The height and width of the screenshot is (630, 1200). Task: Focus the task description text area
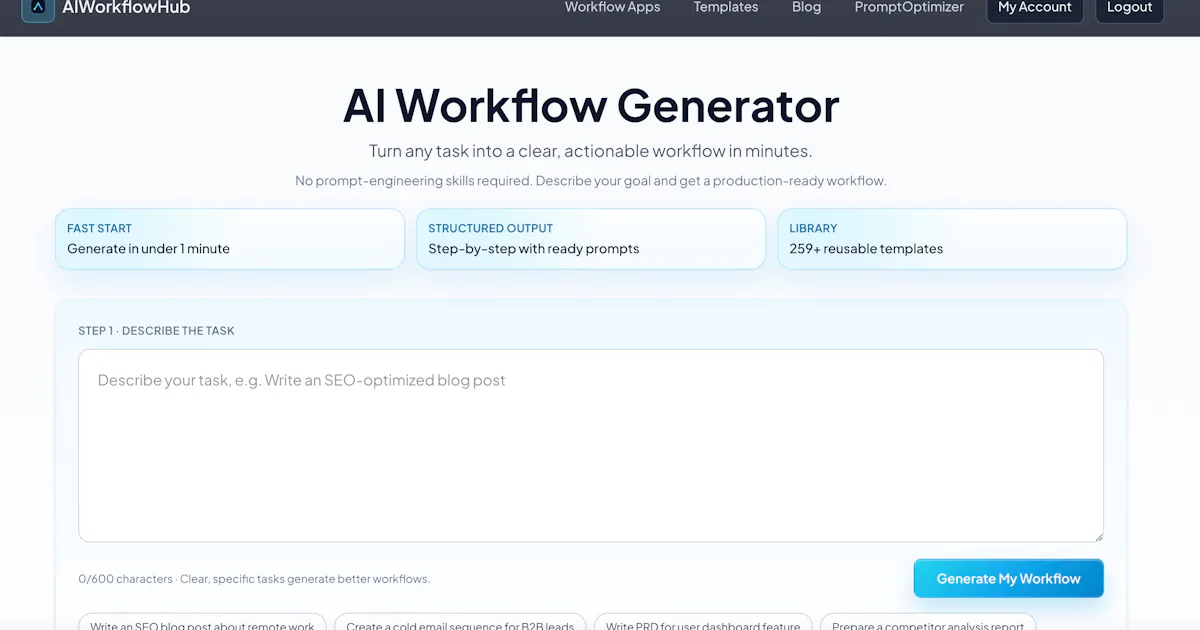(591, 445)
